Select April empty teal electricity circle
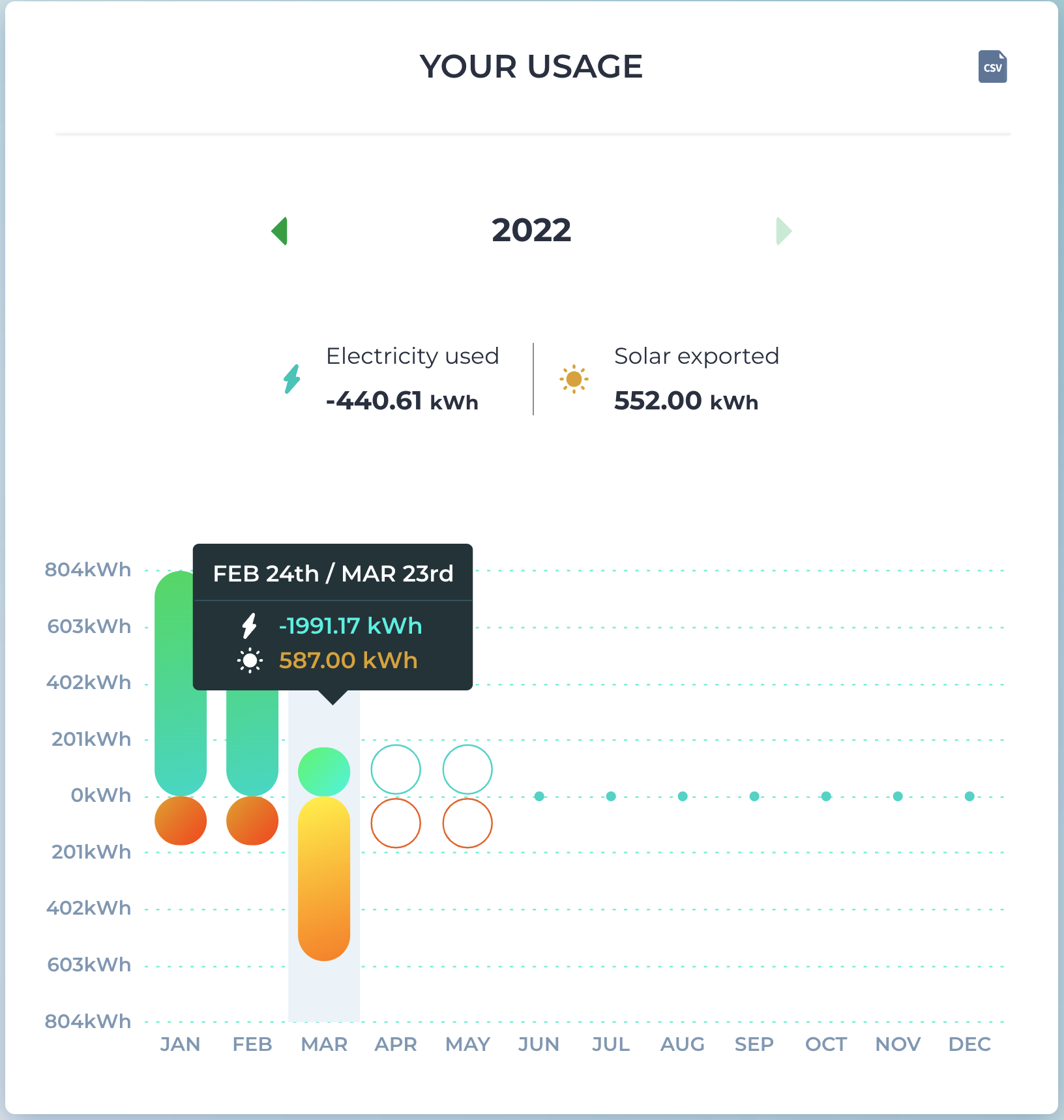The image size is (1064, 1120). (x=396, y=770)
